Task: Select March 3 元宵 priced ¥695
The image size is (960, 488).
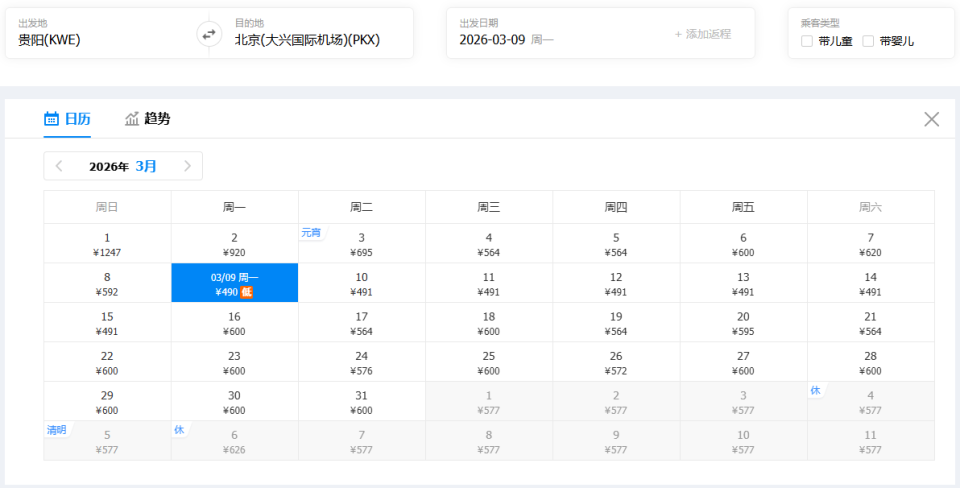Action: click(362, 244)
